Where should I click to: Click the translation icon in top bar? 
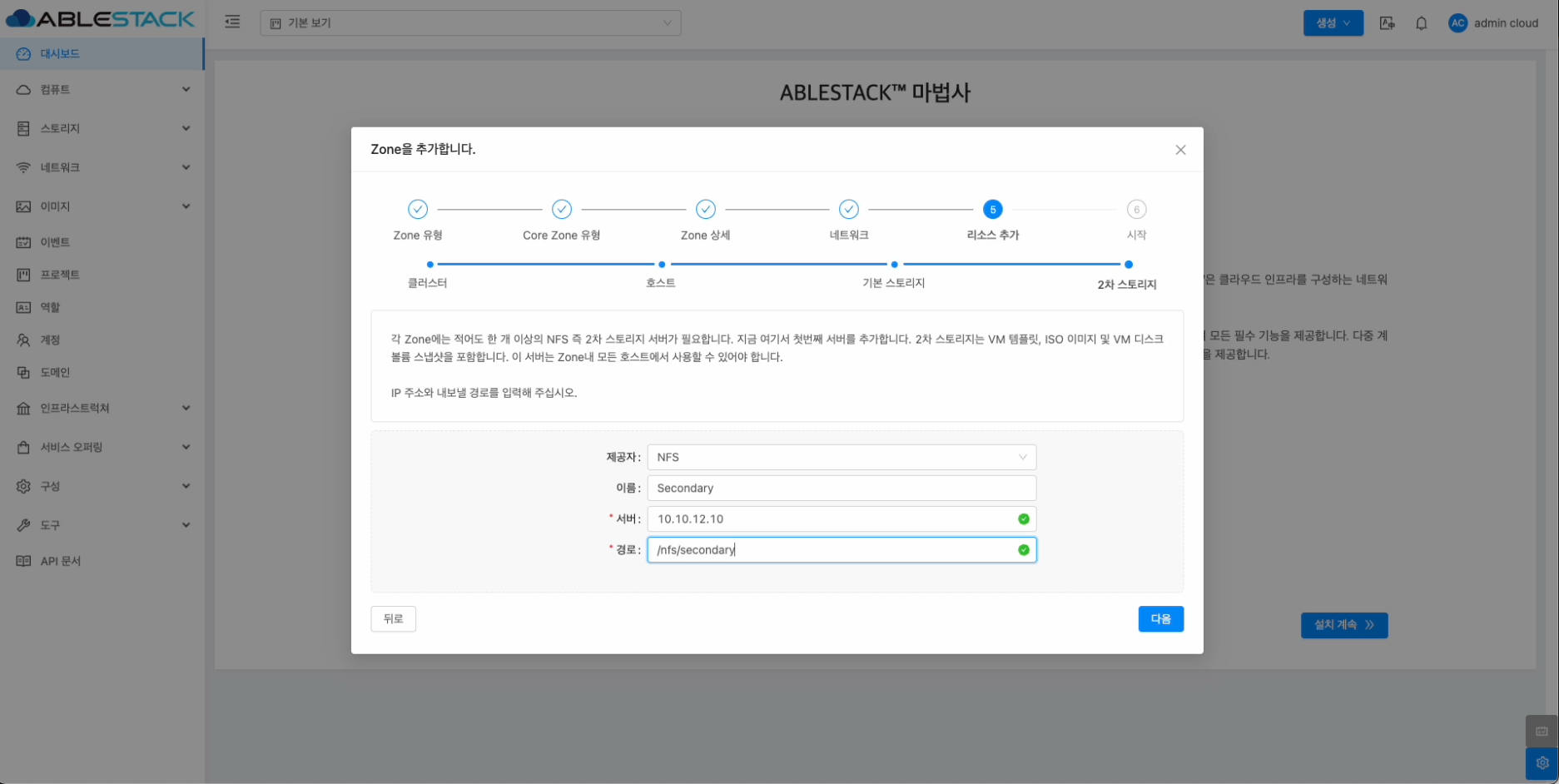tap(1387, 23)
